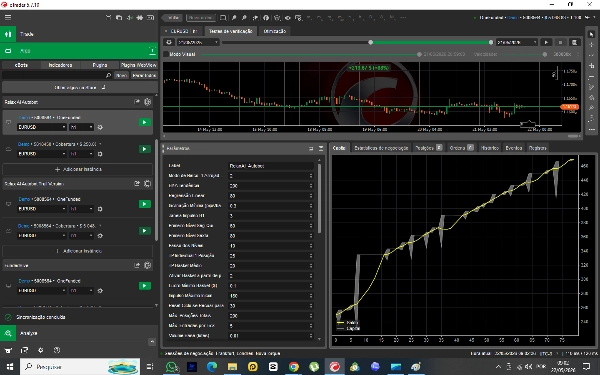Open Microsoft Edge from the taskbar

(212, 367)
